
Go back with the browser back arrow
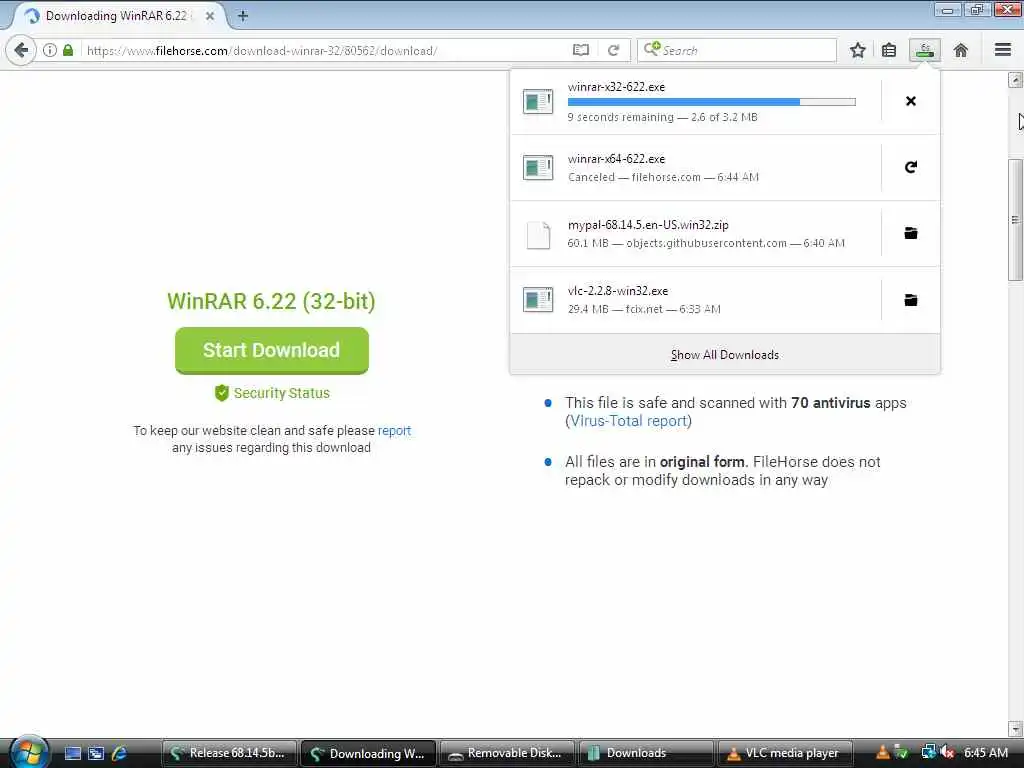[x=21, y=50]
